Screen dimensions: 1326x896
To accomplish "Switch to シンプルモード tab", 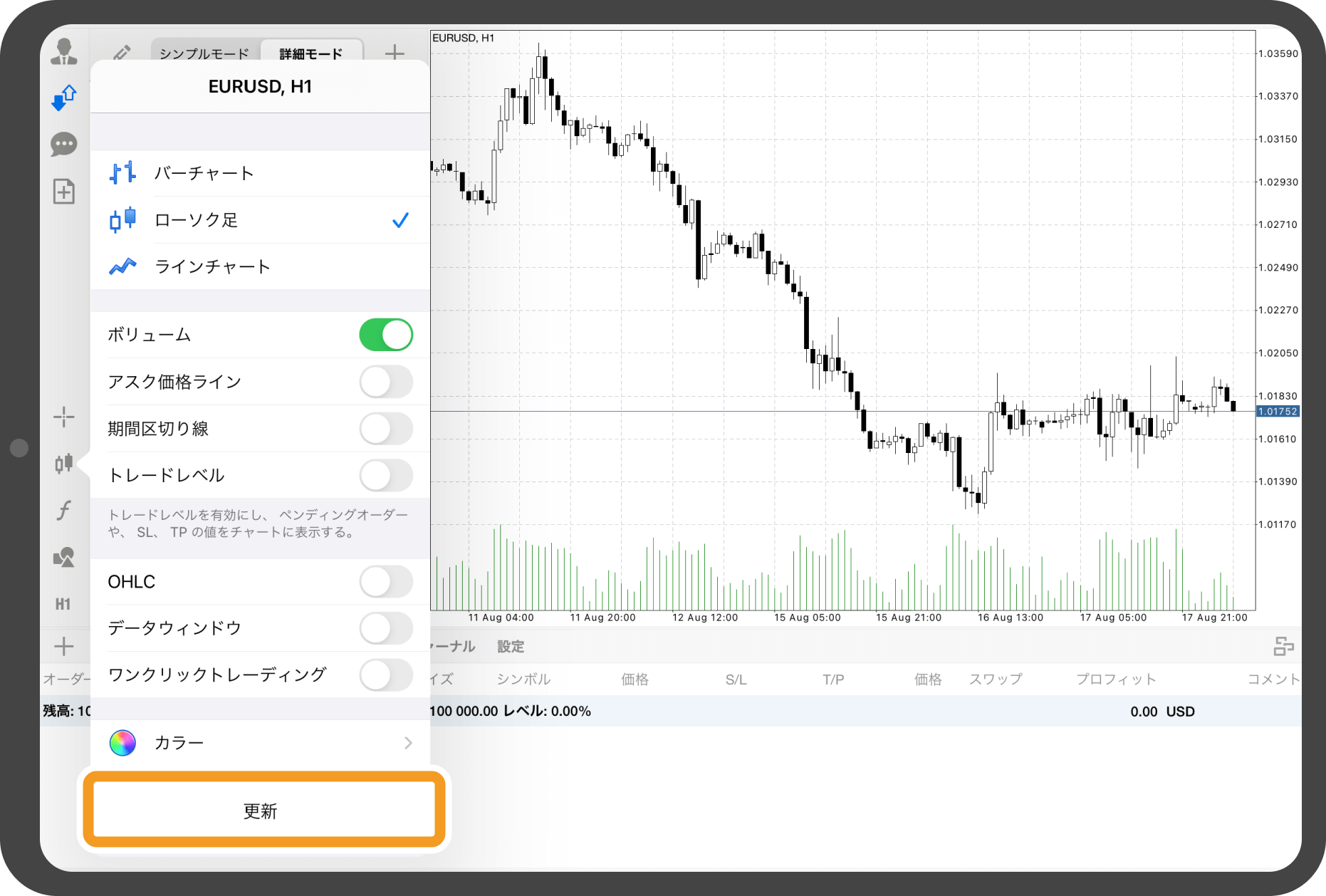I will [205, 53].
